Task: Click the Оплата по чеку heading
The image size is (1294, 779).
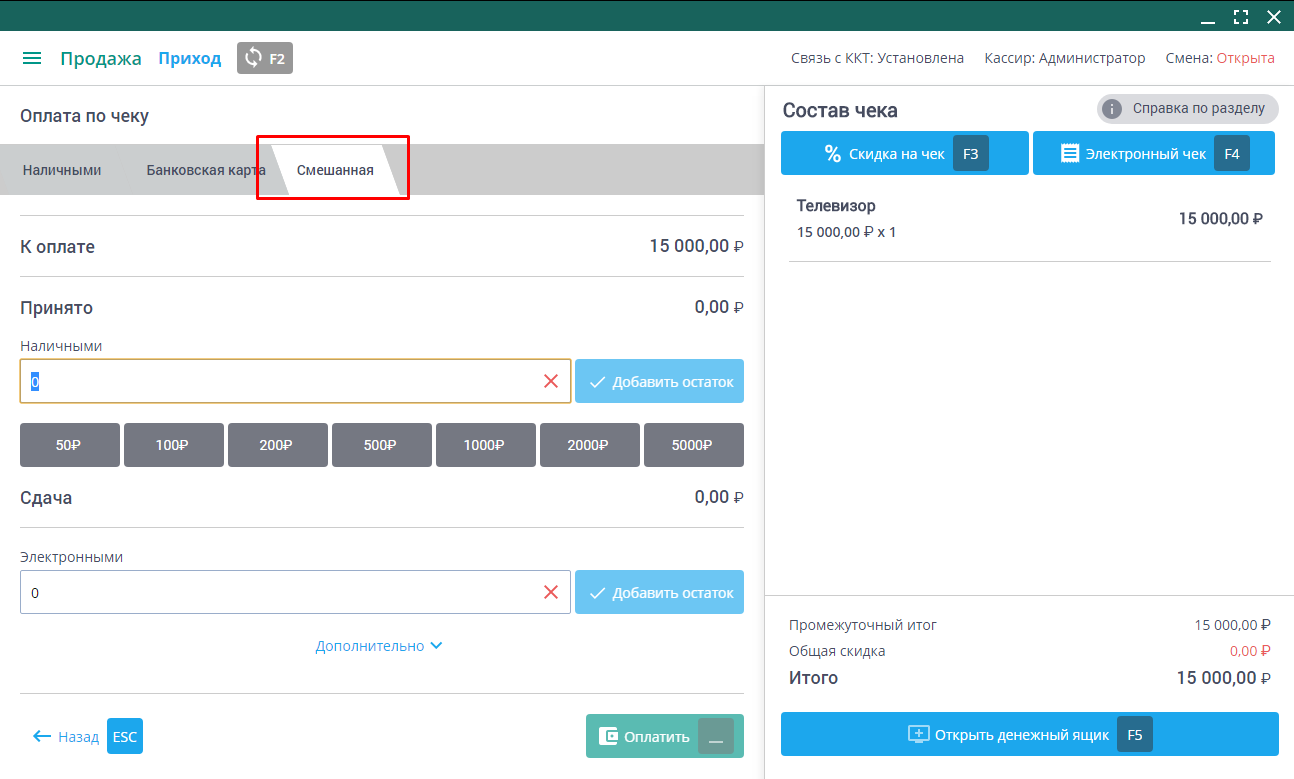Action: (x=84, y=116)
